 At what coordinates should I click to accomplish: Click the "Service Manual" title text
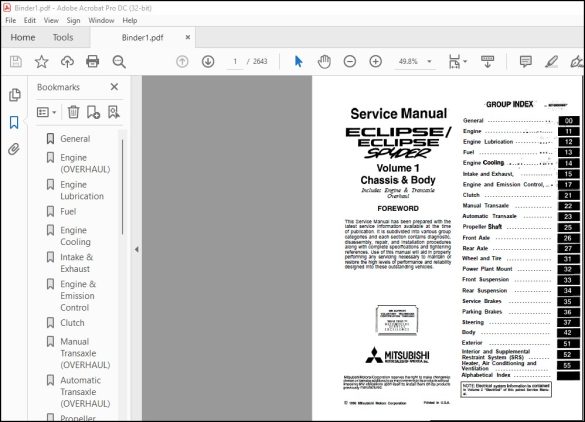pos(398,113)
